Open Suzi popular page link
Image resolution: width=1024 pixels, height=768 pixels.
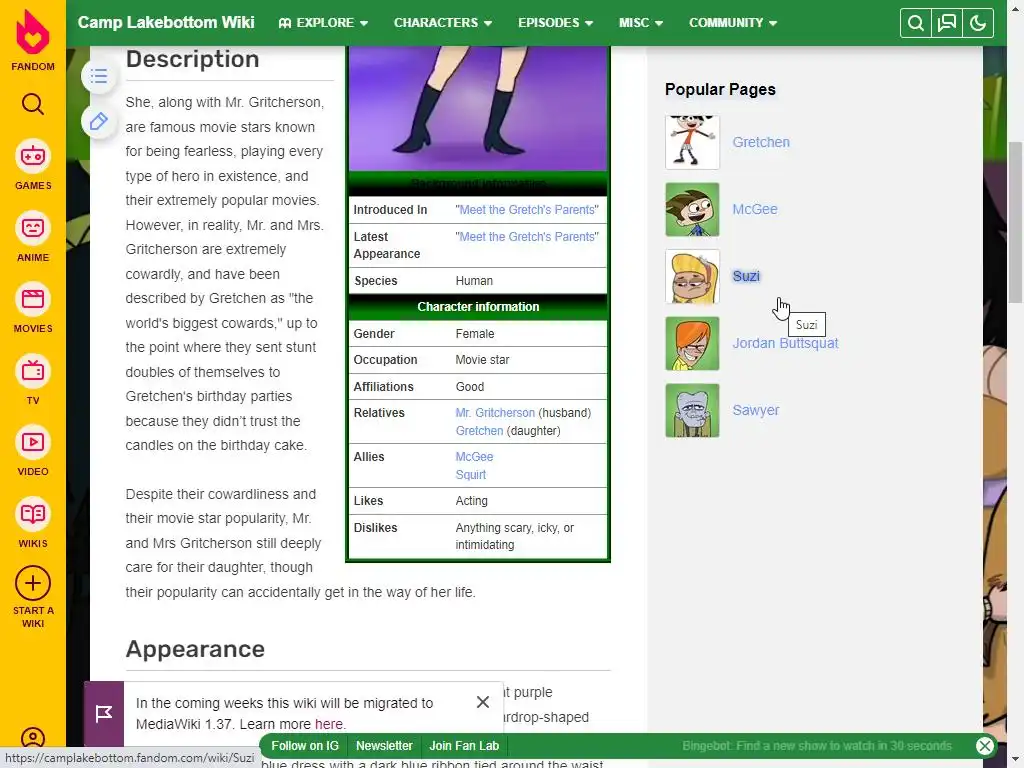[x=746, y=276]
